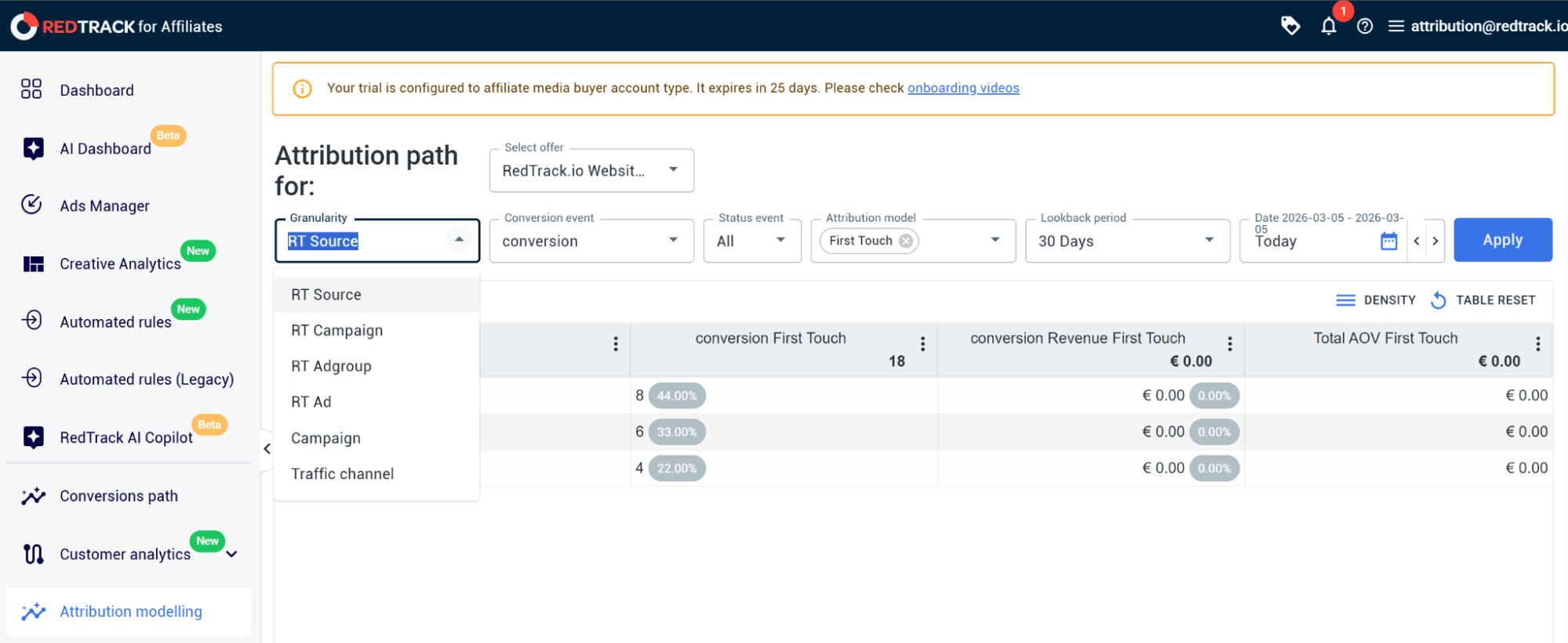Go to previous date range arrow
The width and height of the screenshot is (1568, 643).
[x=1416, y=241]
